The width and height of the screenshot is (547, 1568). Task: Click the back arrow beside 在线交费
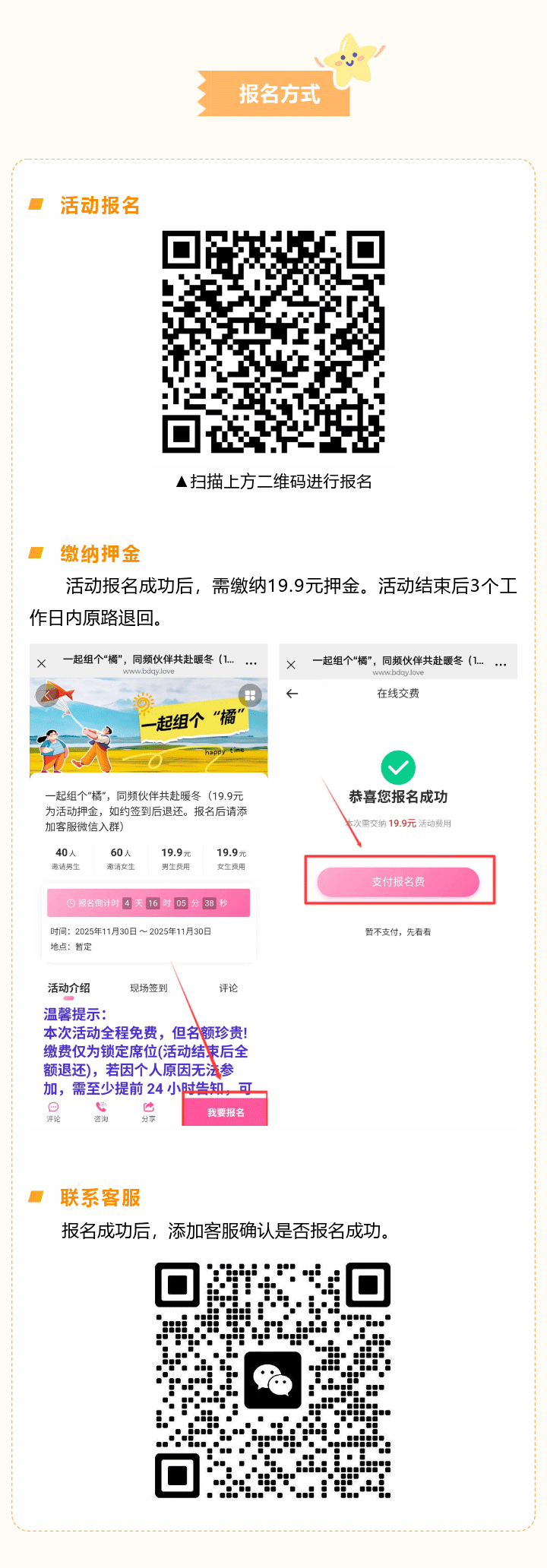tap(292, 694)
